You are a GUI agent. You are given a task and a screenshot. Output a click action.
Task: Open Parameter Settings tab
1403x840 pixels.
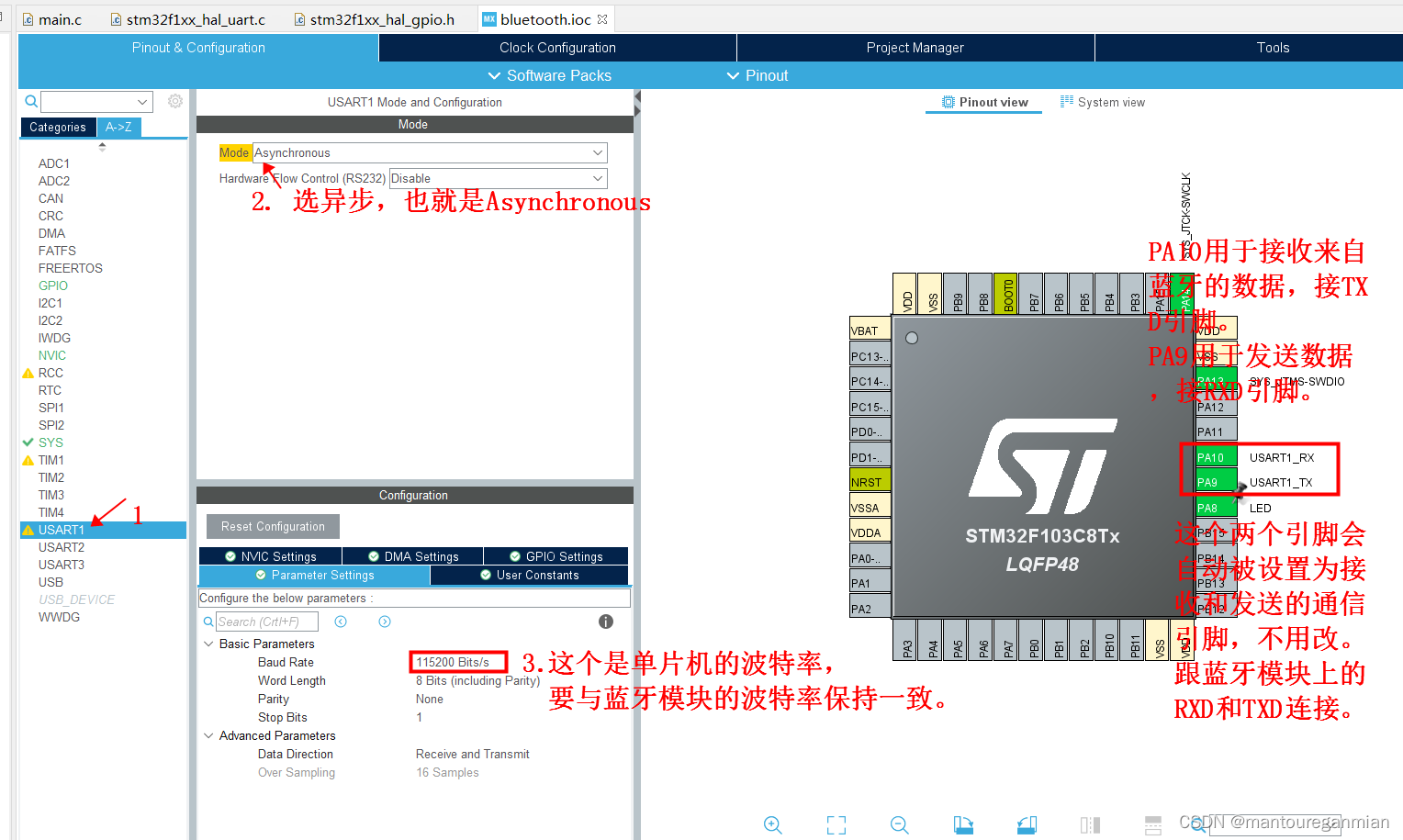click(x=315, y=575)
